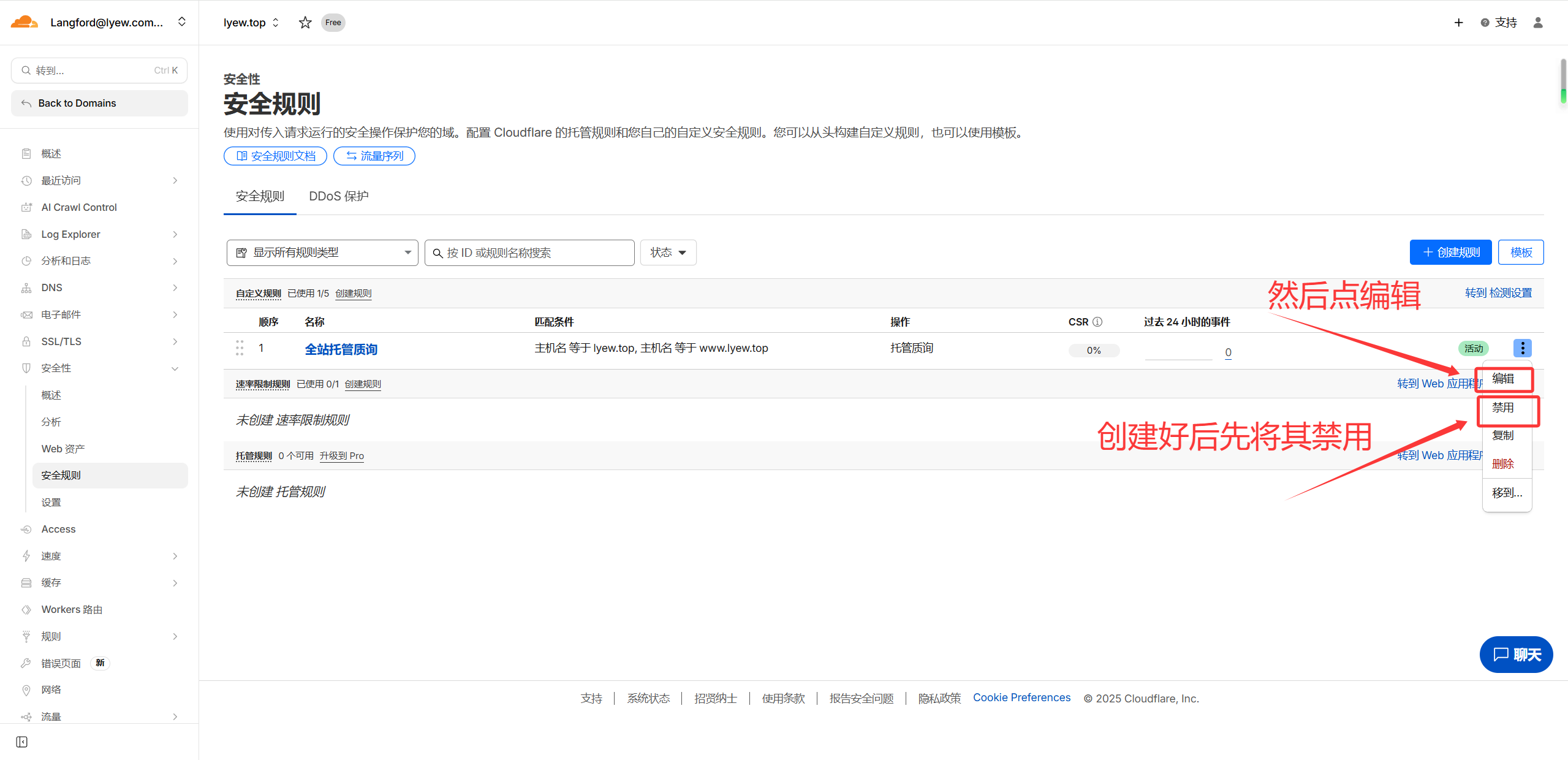Click the plus add icon in header
Viewport: 1568px width, 760px height.
click(1458, 23)
